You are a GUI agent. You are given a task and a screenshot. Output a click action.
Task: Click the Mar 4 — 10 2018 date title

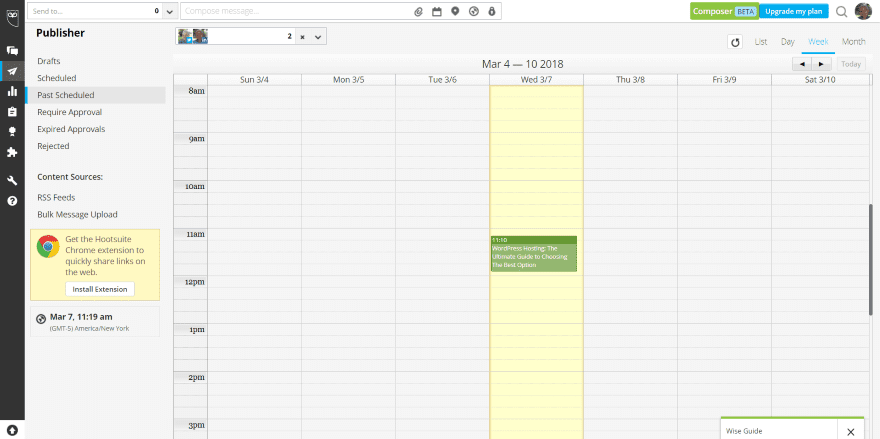coord(522,64)
